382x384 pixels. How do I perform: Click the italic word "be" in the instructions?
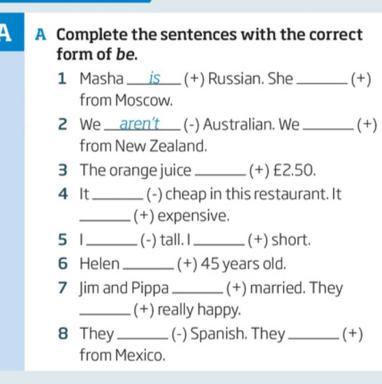[x=125, y=54]
